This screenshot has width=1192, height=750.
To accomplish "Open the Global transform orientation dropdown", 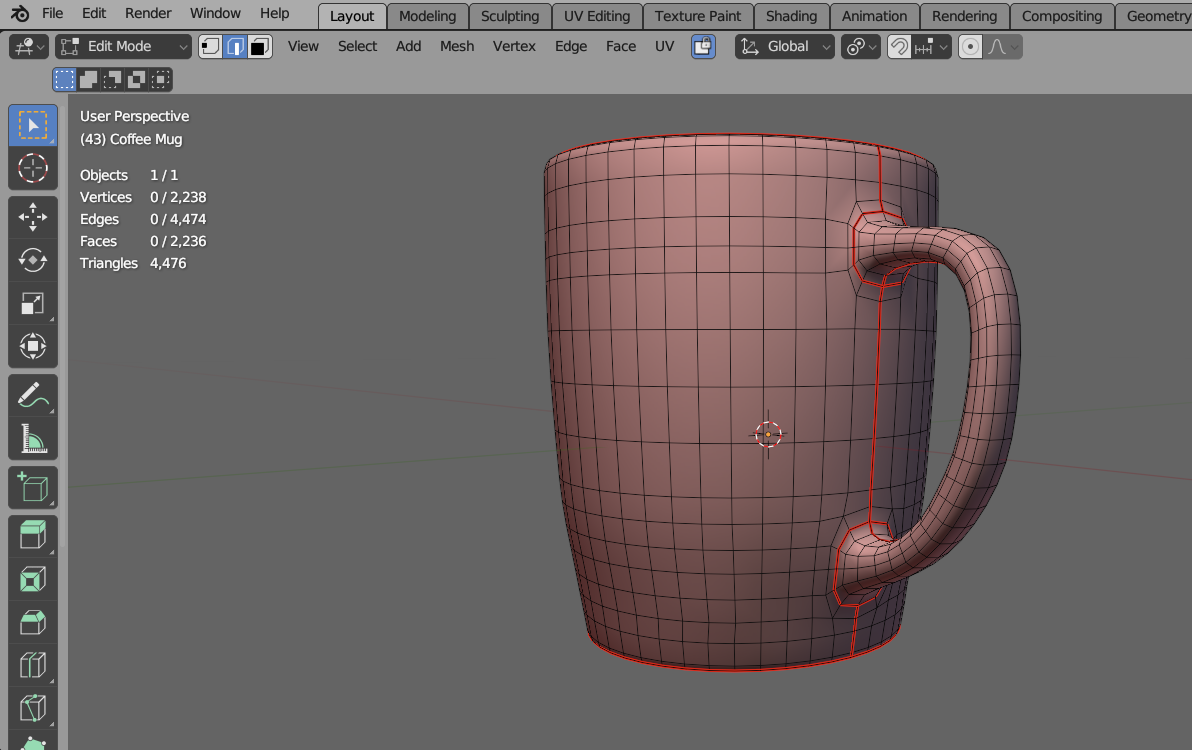I will pos(785,46).
